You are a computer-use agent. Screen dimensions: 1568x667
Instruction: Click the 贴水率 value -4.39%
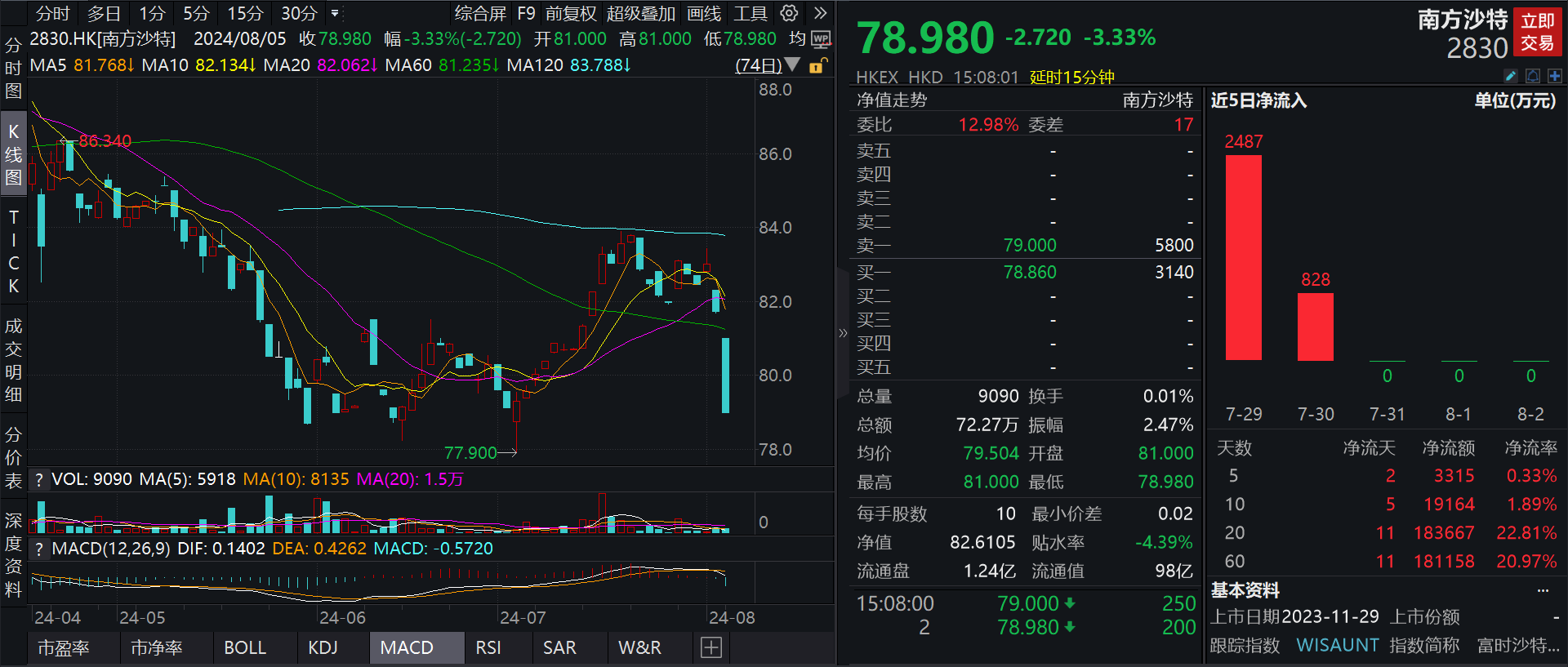1164,542
